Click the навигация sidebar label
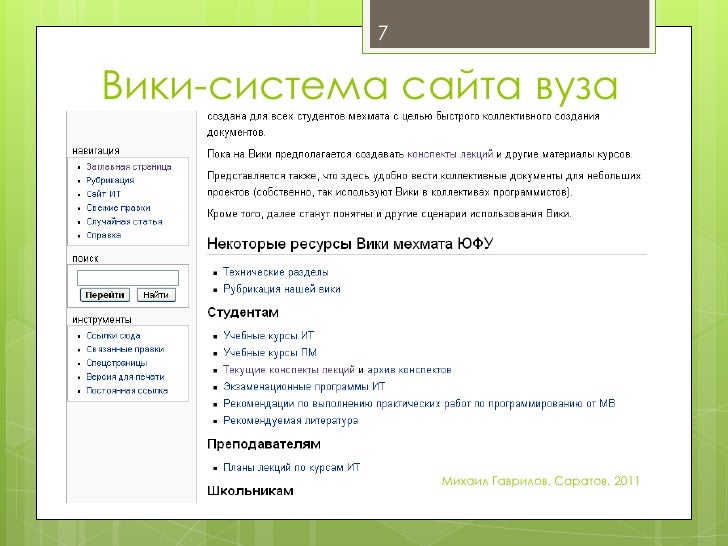The height and width of the screenshot is (546, 728). click(96, 150)
